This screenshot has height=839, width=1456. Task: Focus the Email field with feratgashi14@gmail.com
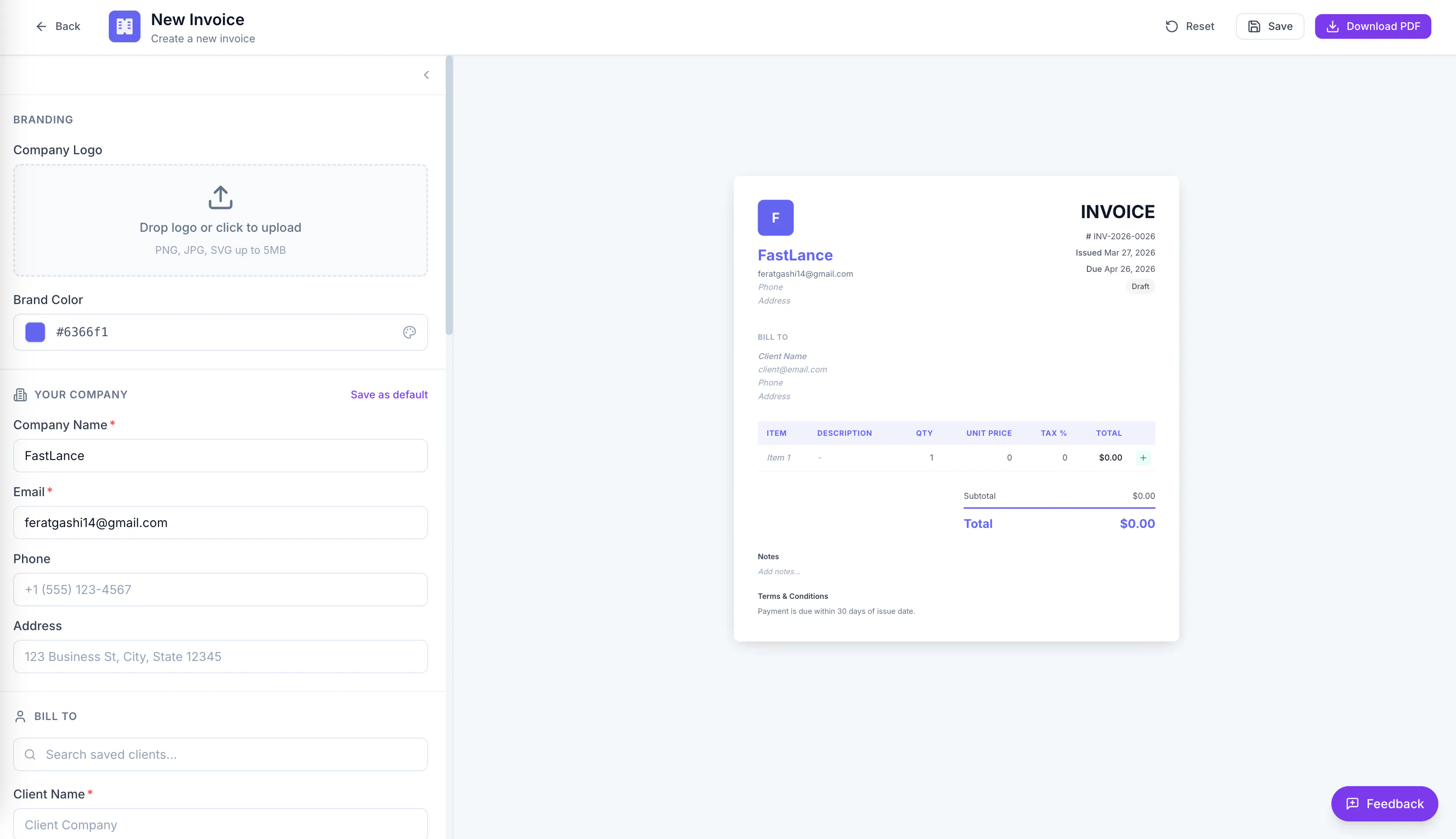point(221,523)
